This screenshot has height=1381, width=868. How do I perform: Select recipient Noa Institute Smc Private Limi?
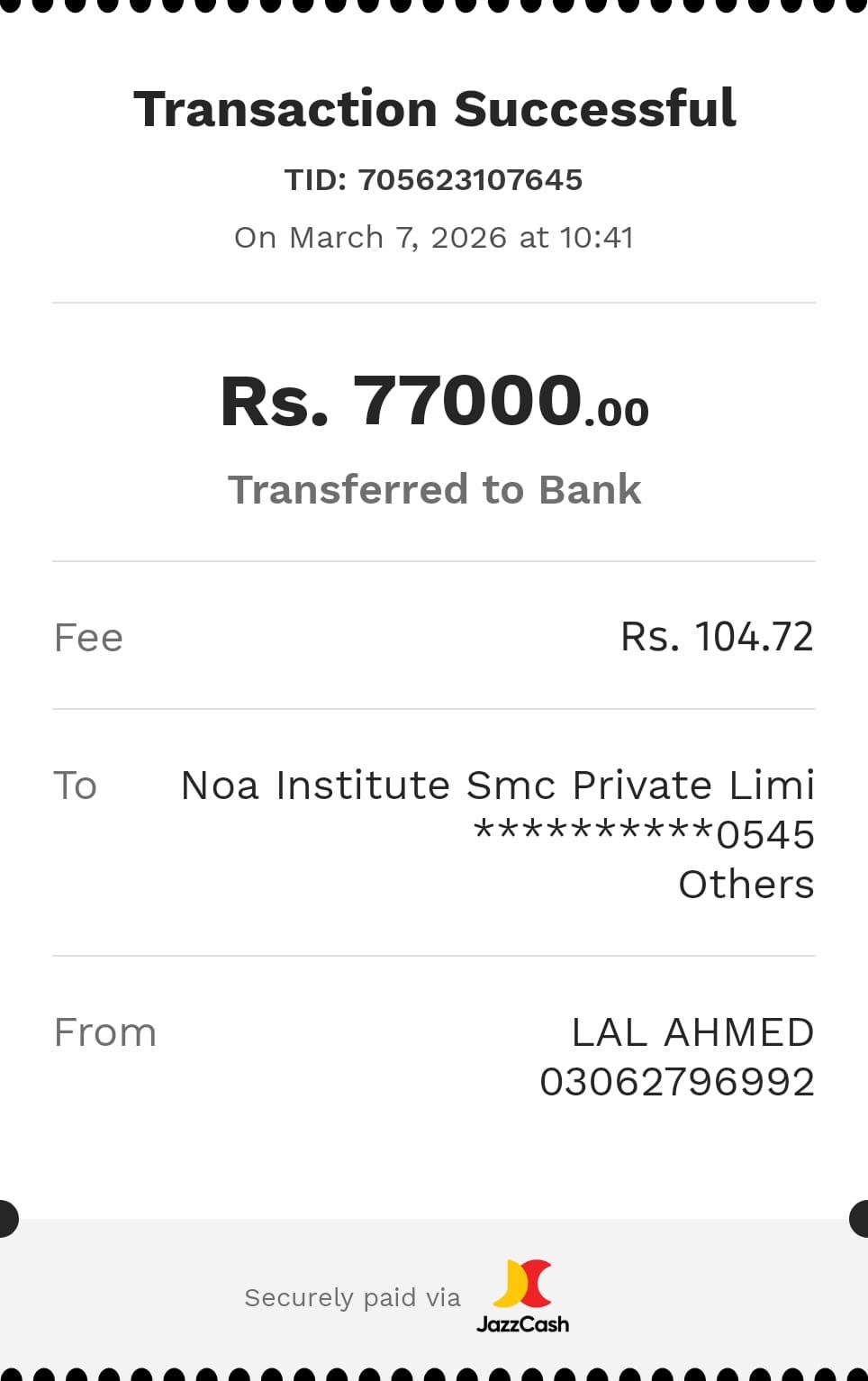pos(497,786)
